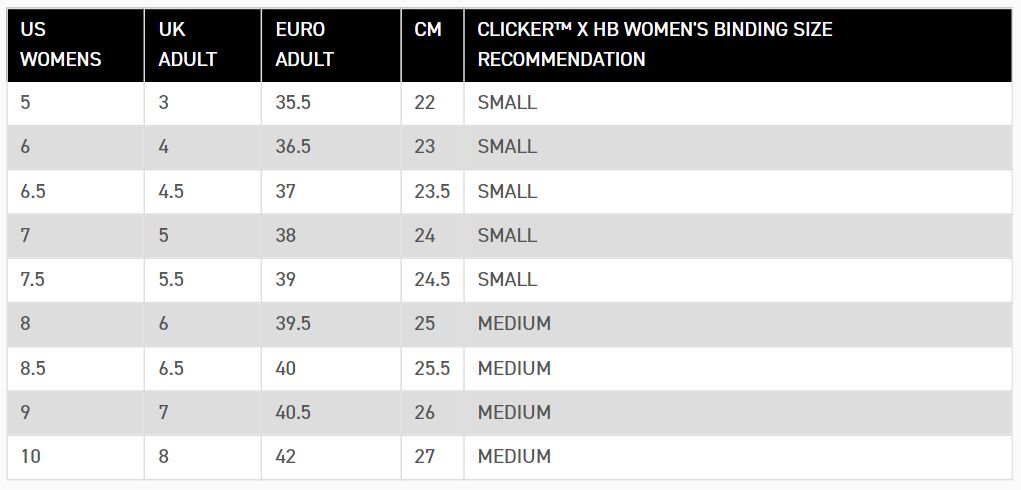Select the 23.5 cm cell
1021x490 pixels.
coord(432,191)
